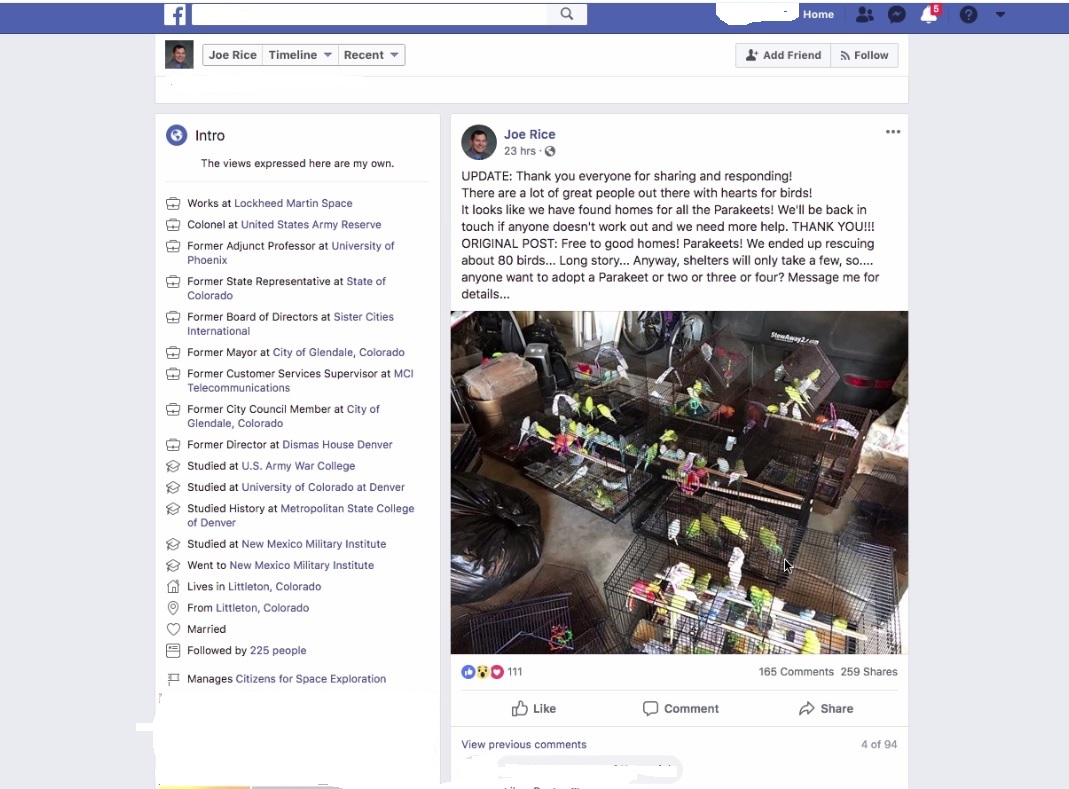Screen dimensions: 1069x789
Task: Open the Messenger icon
Action: click(x=897, y=15)
